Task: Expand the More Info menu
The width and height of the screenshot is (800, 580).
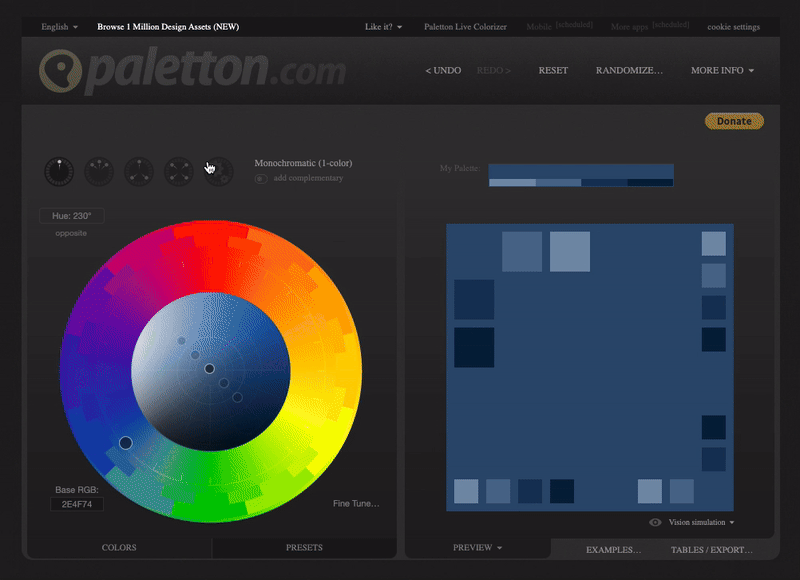Action: coord(722,70)
